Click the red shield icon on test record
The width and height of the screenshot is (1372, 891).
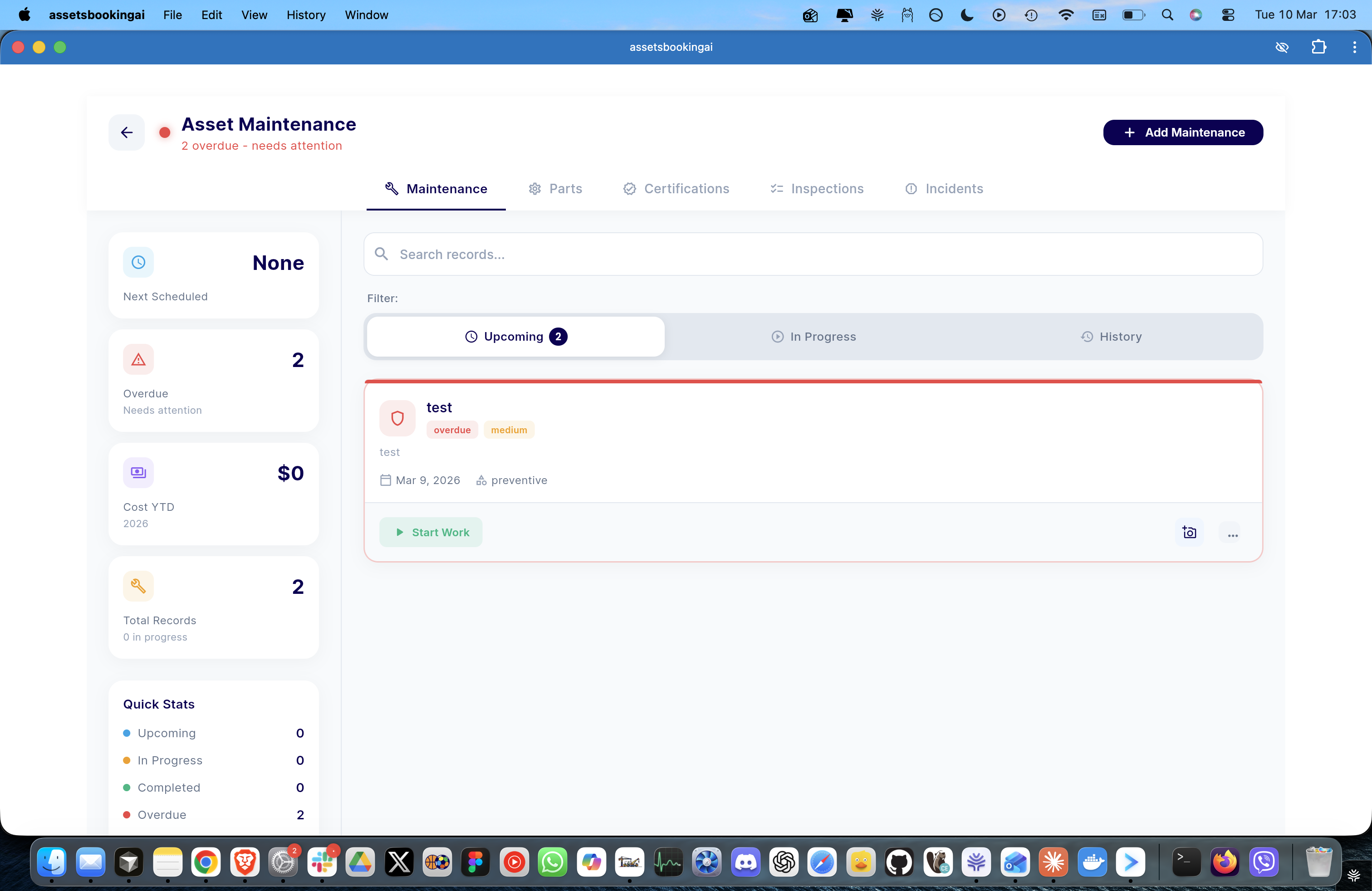click(x=397, y=418)
